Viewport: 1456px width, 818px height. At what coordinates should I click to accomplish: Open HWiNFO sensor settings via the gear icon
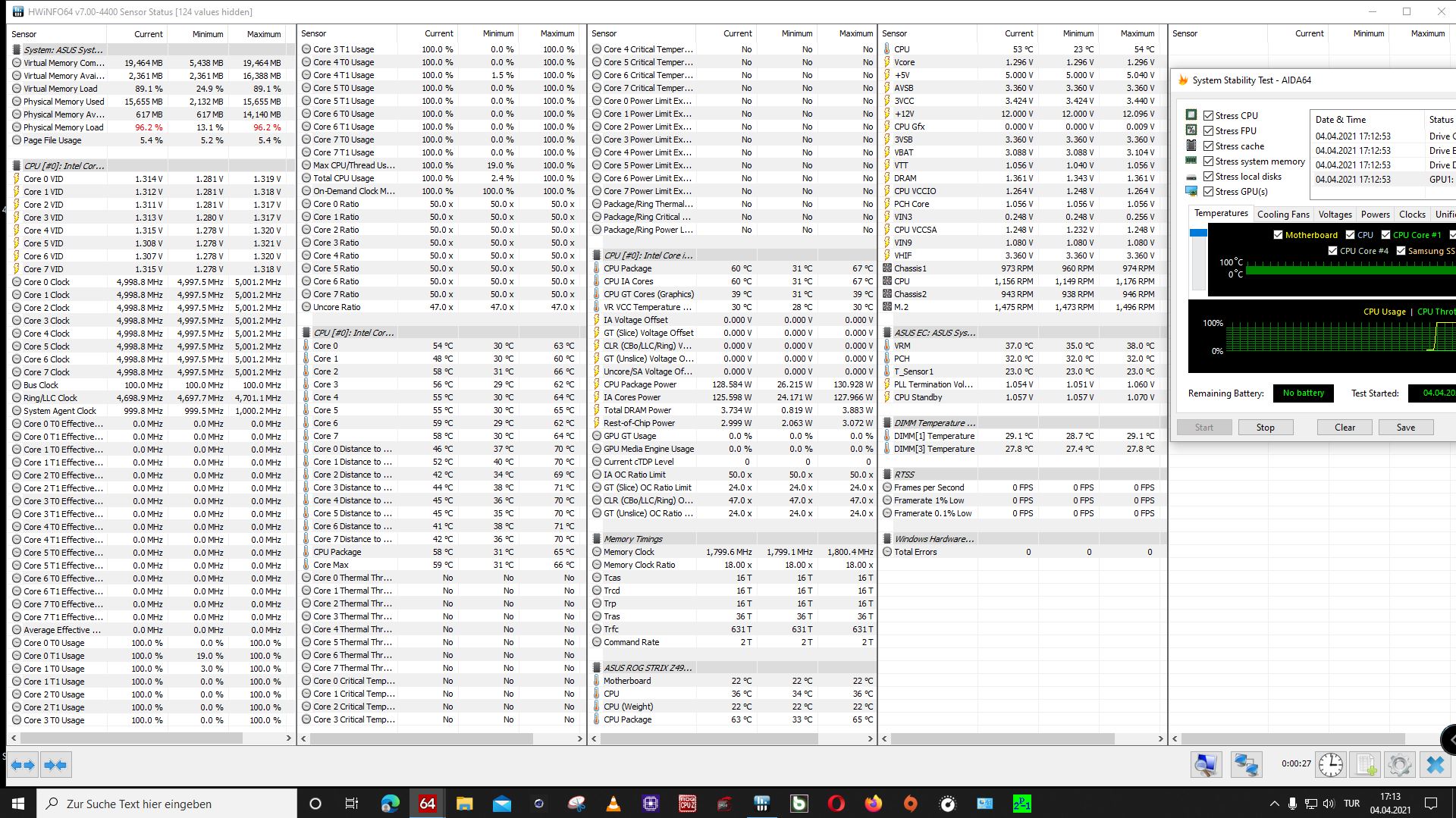point(1399,765)
